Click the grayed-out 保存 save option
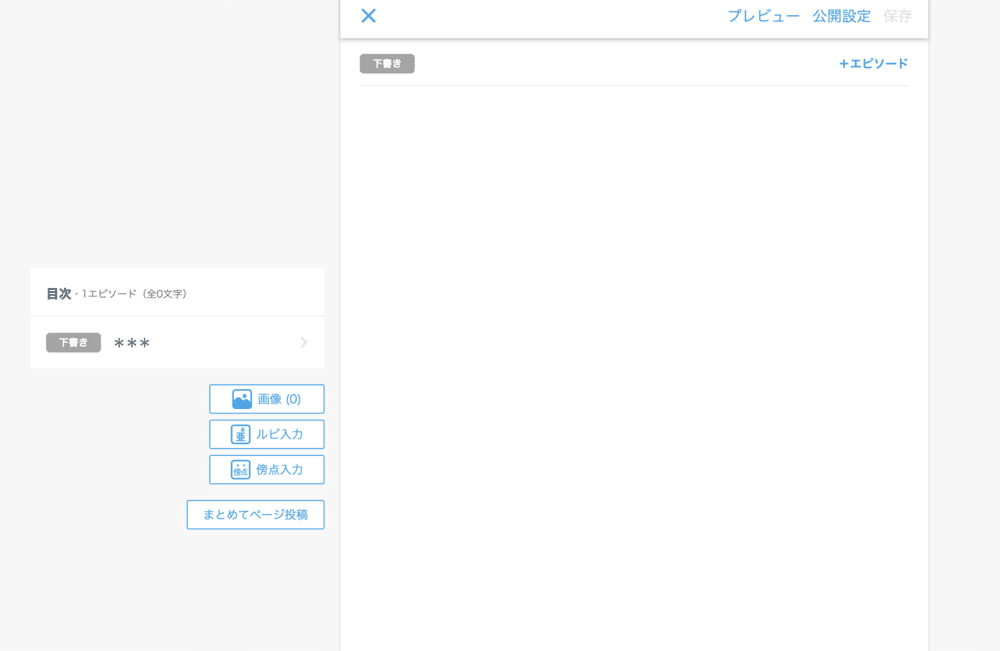The width and height of the screenshot is (1000, 651). [x=899, y=16]
